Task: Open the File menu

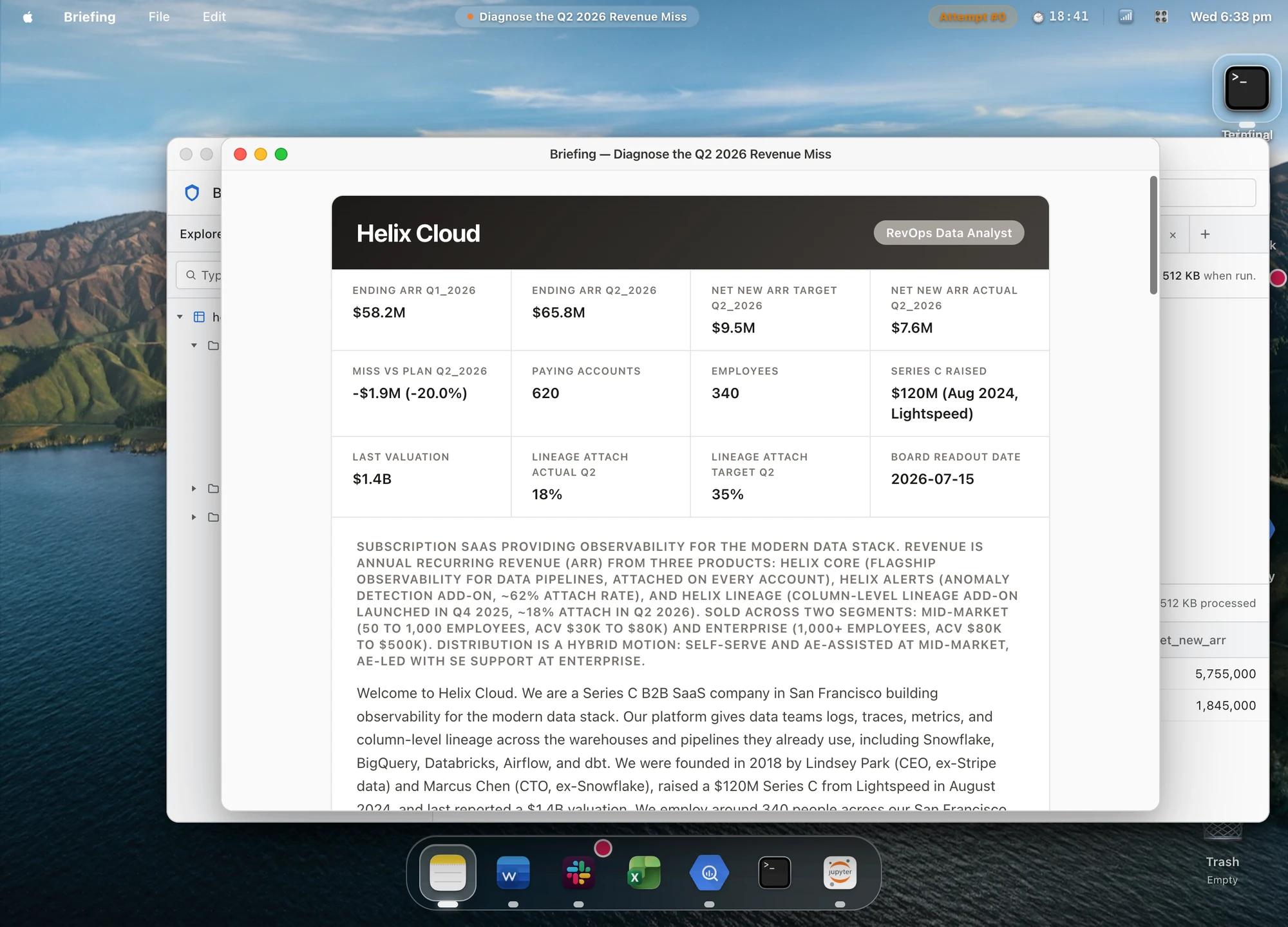Action: click(159, 17)
